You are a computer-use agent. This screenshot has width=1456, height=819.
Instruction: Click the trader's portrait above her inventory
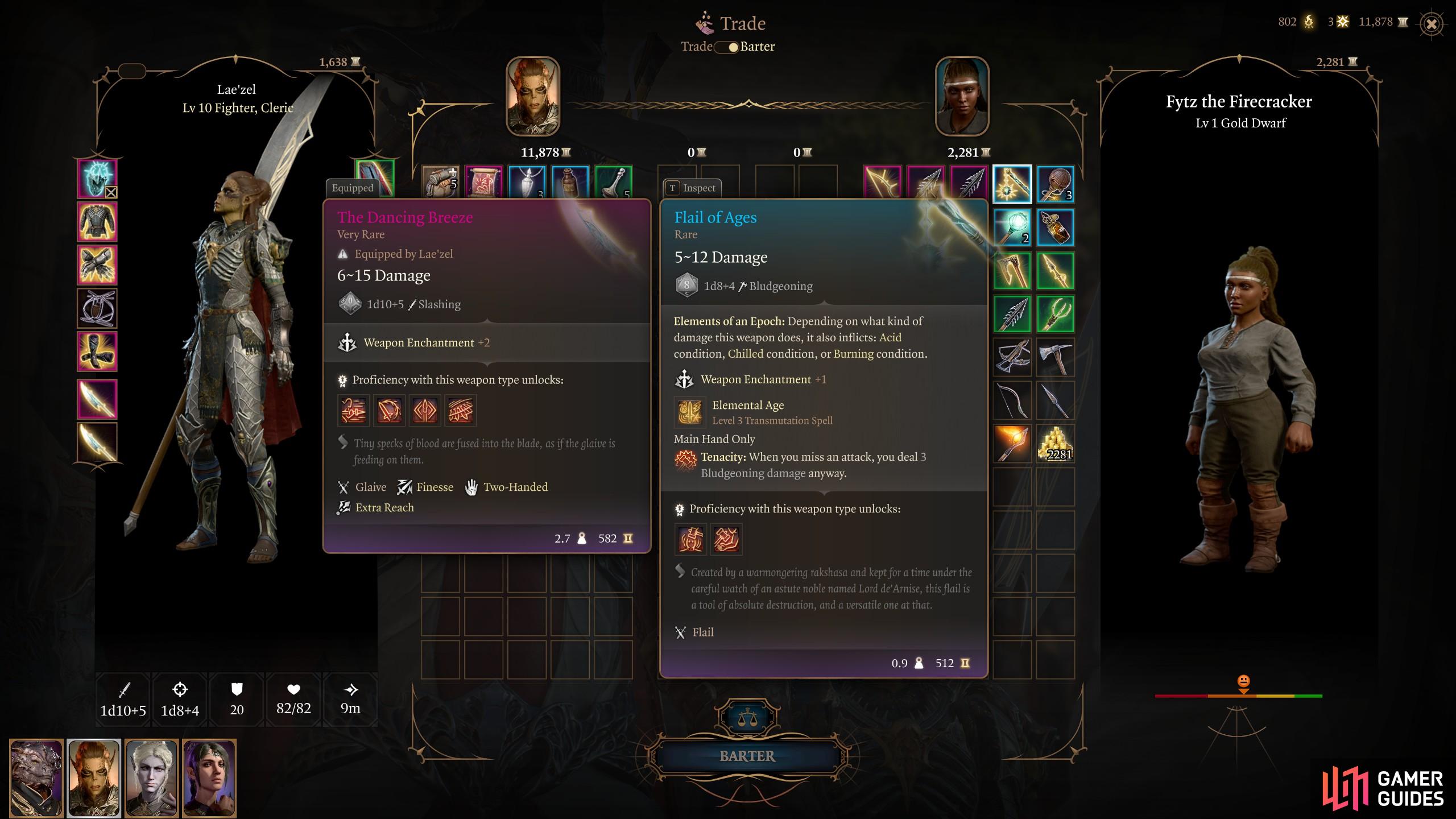pyautogui.click(x=962, y=96)
